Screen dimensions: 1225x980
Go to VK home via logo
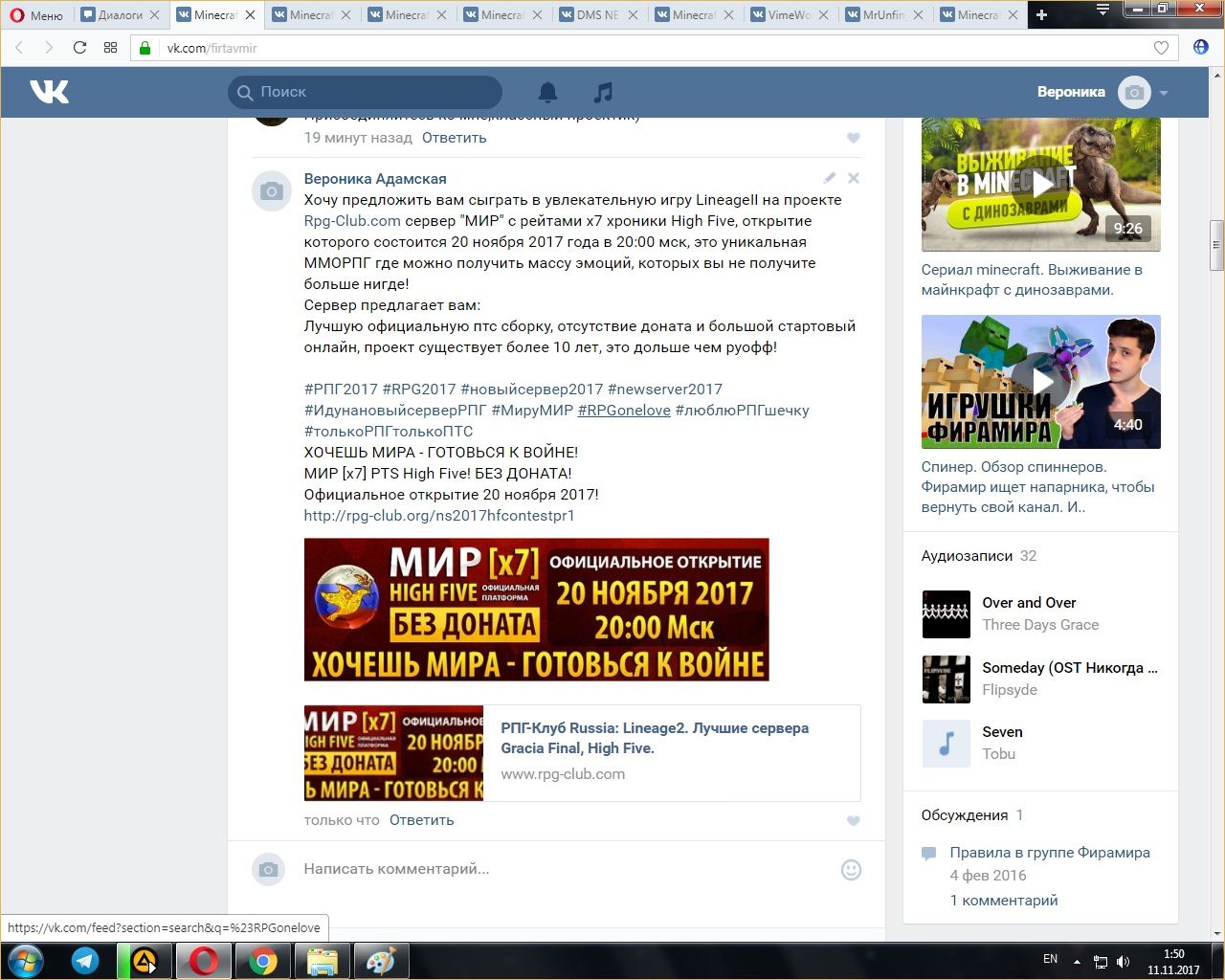pos(49,92)
